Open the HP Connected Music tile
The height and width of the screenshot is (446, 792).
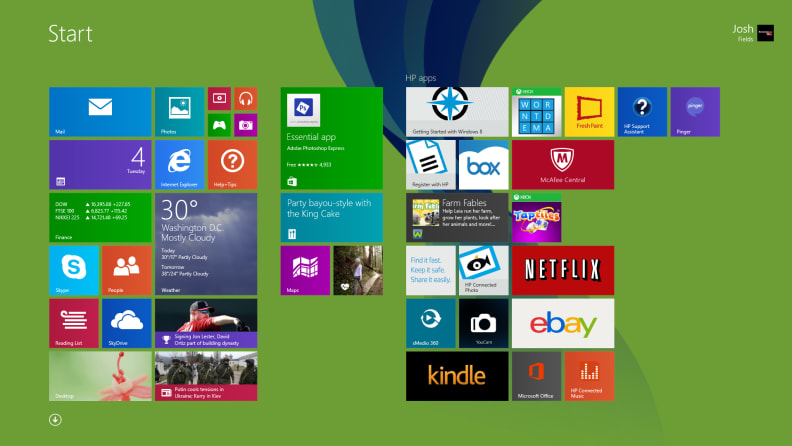coord(589,376)
